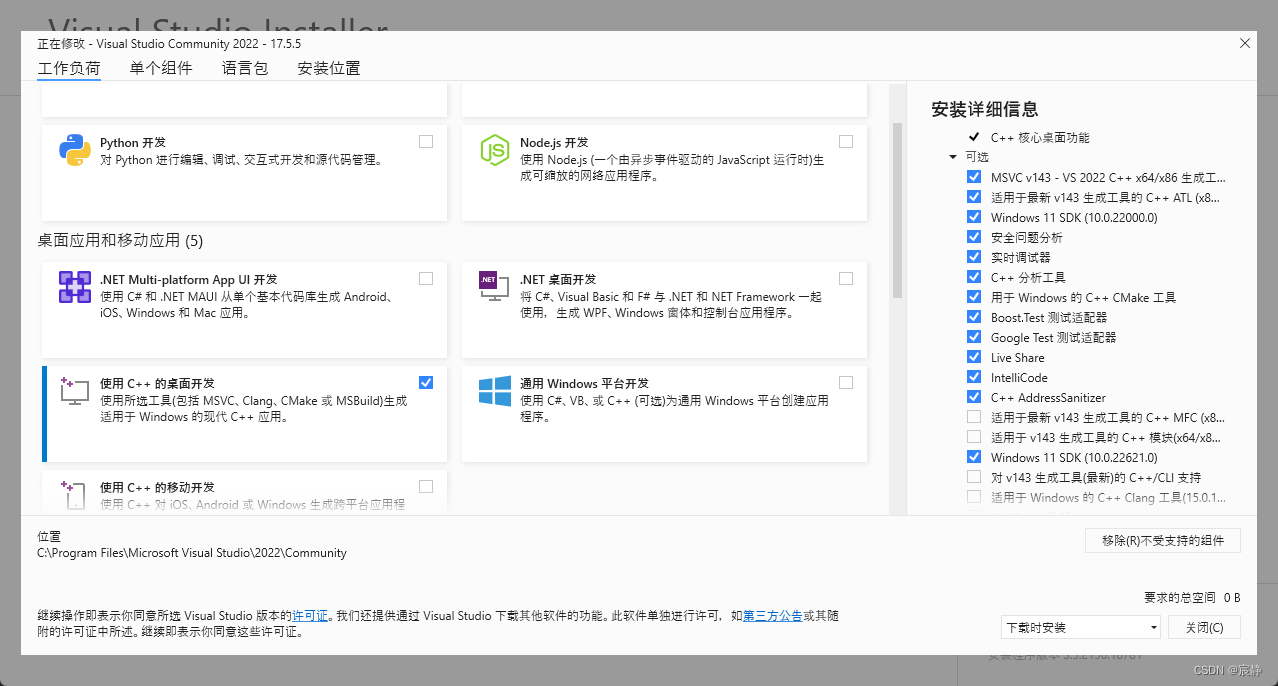Image resolution: width=1278 pixels, height=686 pixels.
Task: Click the .NET Multi-platform App UI icon
Action: [x=75, y=287]
